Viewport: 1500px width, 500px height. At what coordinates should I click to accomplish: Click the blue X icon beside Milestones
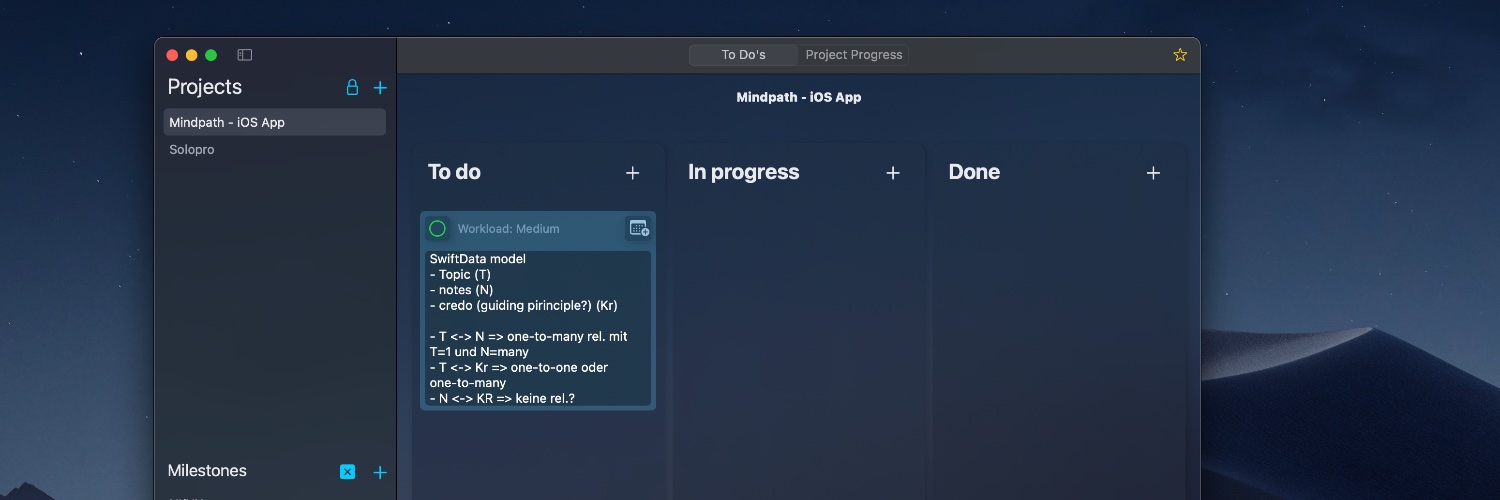pyautogui.click(x=347, y=472)
